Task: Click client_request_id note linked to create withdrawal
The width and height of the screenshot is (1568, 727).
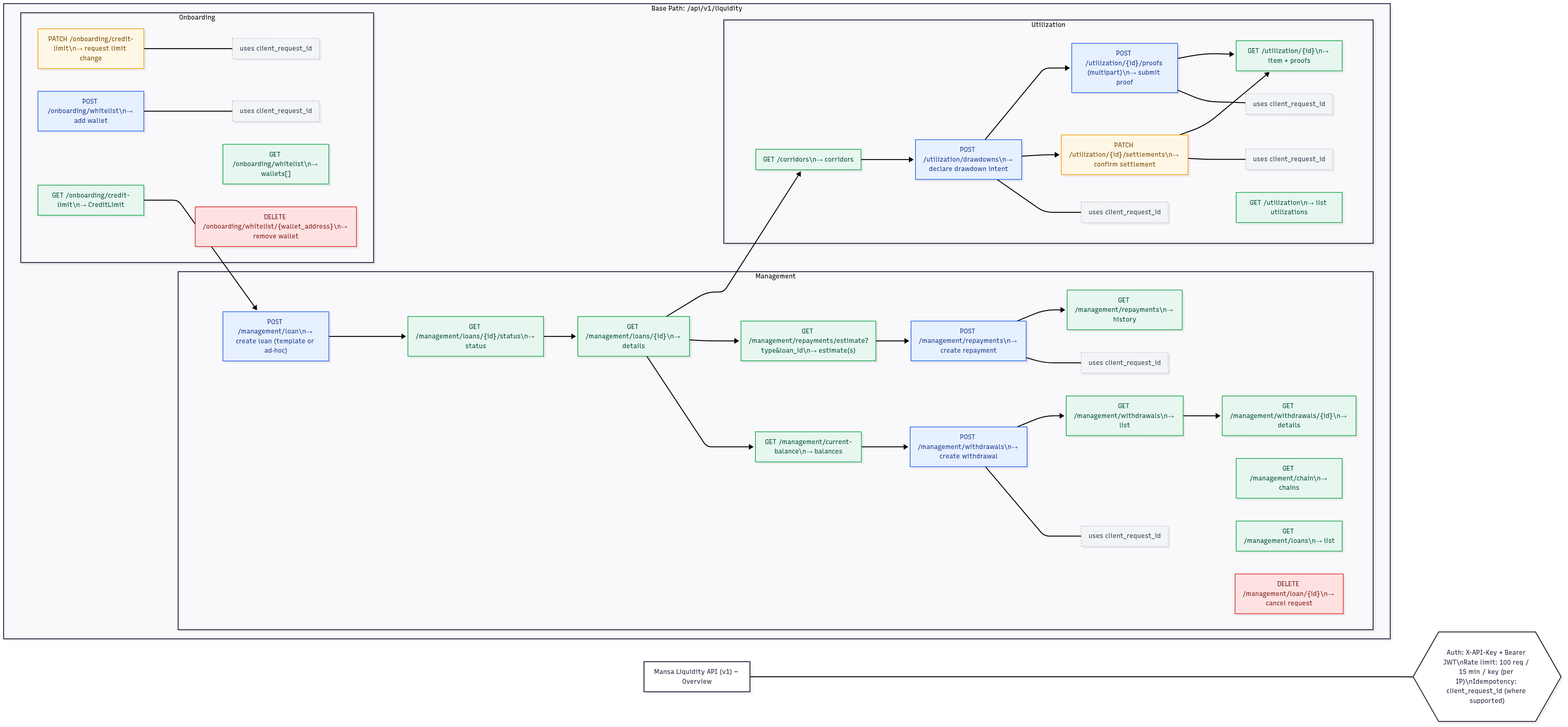Action: [1124, 537]
